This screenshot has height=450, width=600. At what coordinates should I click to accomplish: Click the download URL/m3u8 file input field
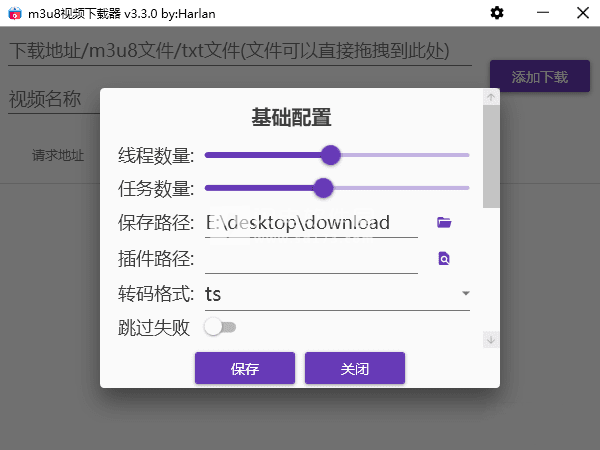[240, 51]
